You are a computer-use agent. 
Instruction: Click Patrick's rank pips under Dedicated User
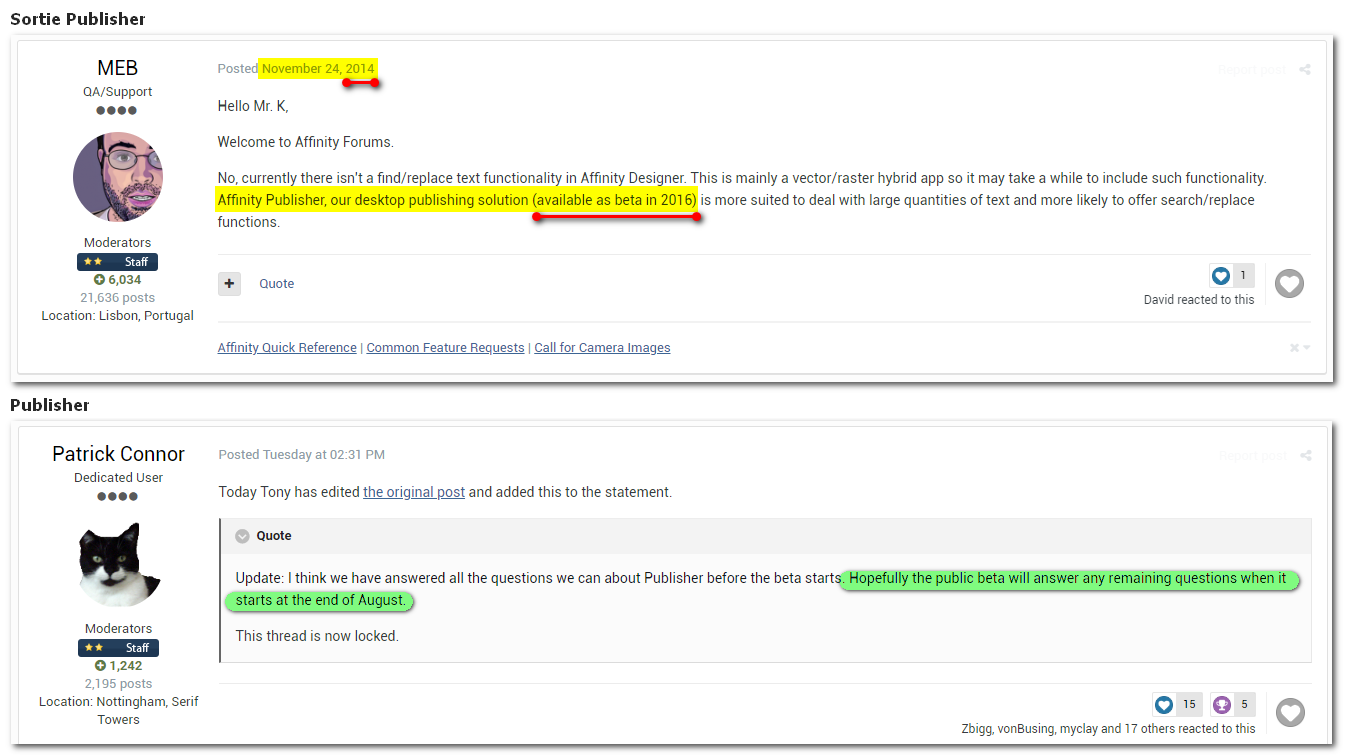(118, 497)
